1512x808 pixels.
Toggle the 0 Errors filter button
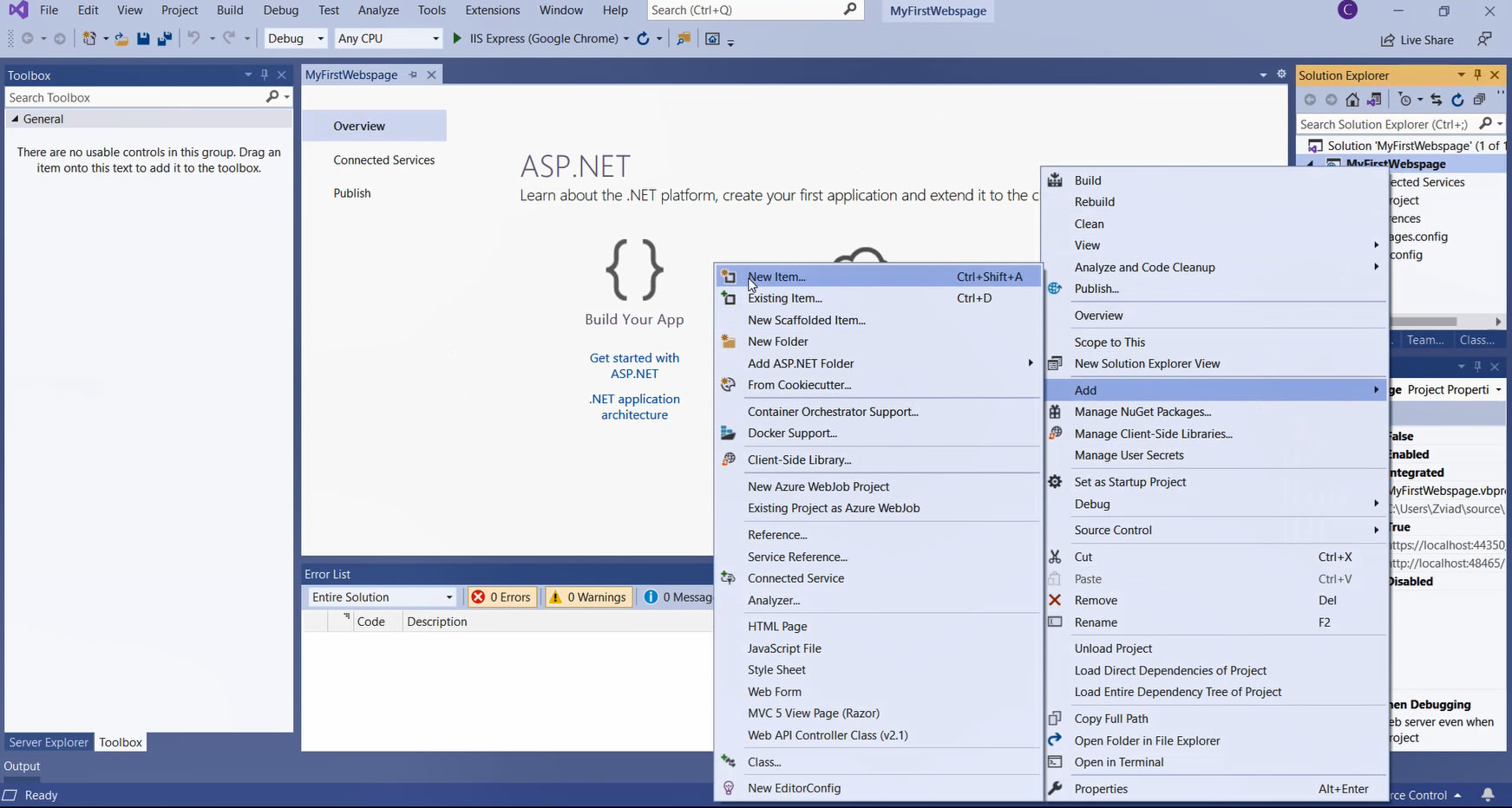point(501,597)
